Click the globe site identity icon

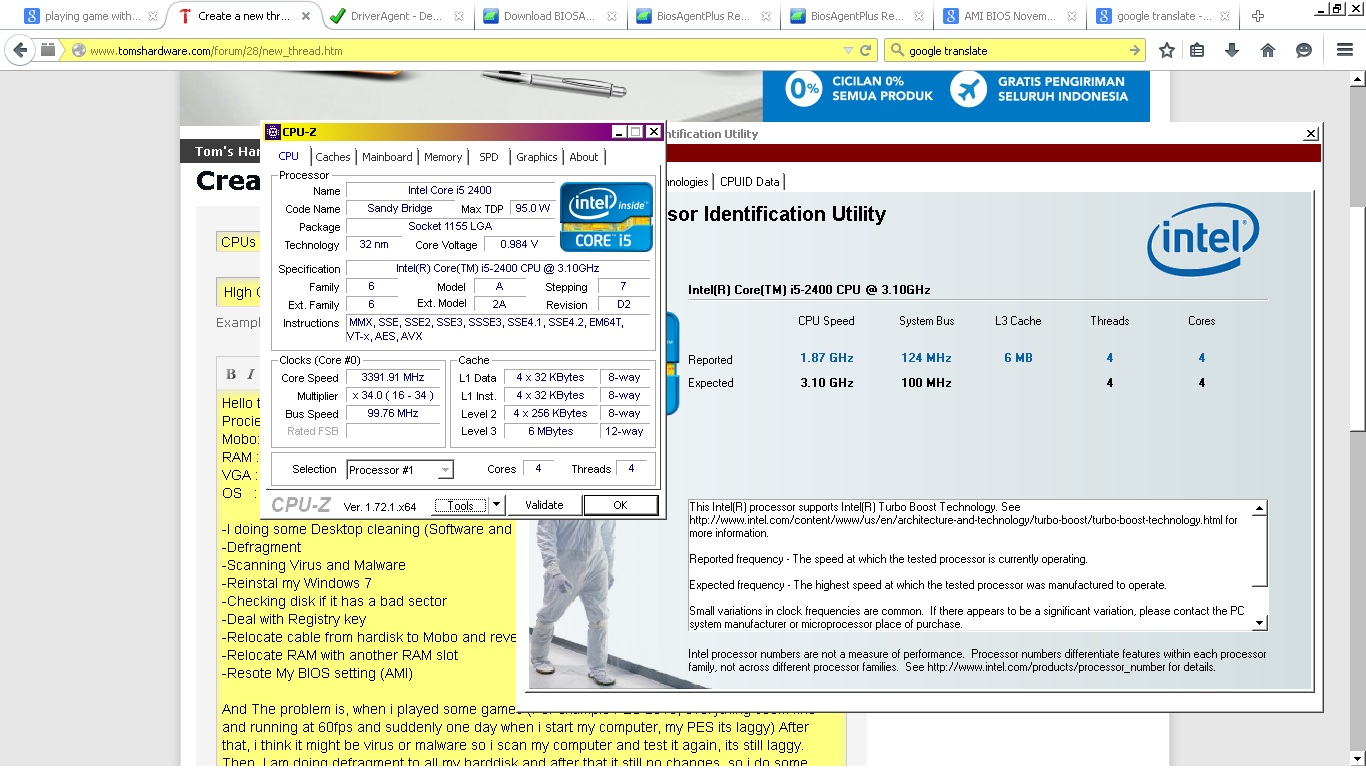tap(79, 50)
